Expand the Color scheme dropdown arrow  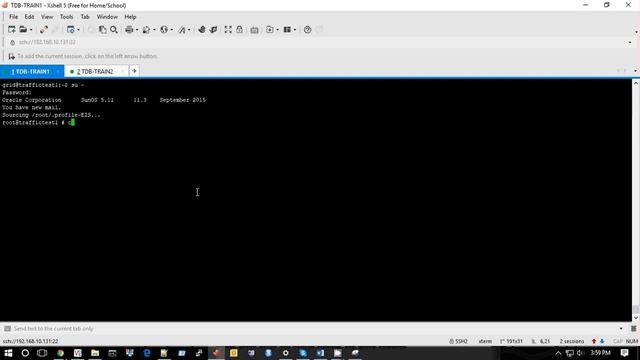(x=154, y=30)
